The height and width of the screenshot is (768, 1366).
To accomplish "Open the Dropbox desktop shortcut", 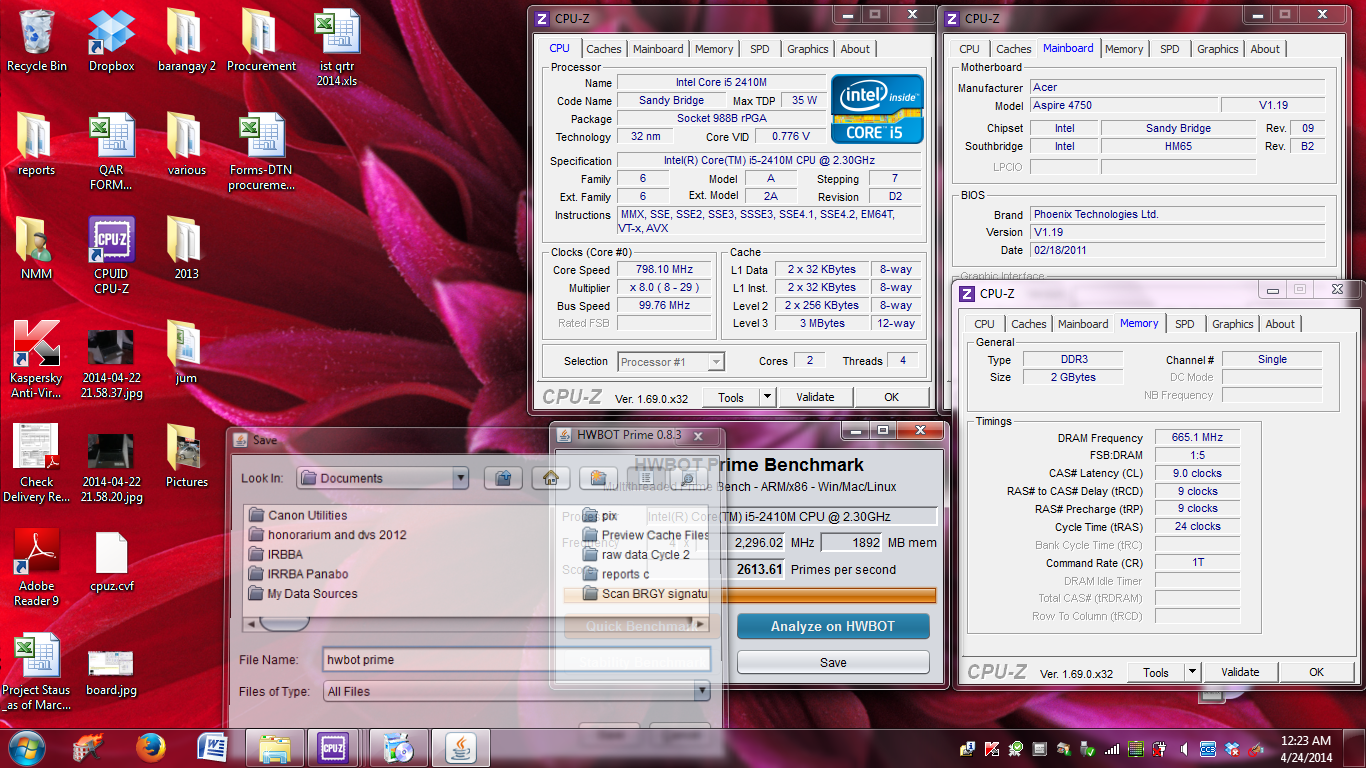I will tap(111, 40).
